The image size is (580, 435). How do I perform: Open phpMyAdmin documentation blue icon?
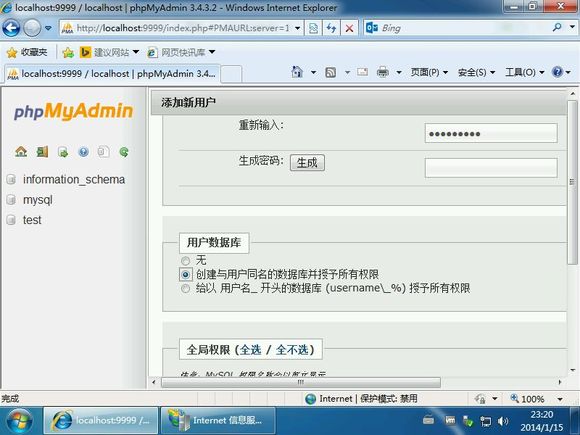pyautogui.click(x=84, y=152)
